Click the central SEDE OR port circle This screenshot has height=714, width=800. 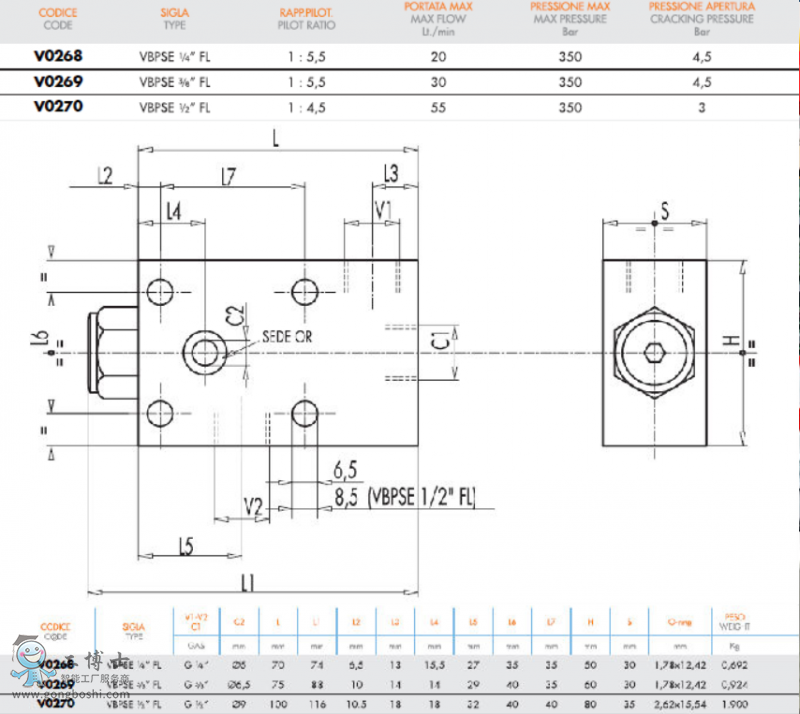tap(207, 350)
